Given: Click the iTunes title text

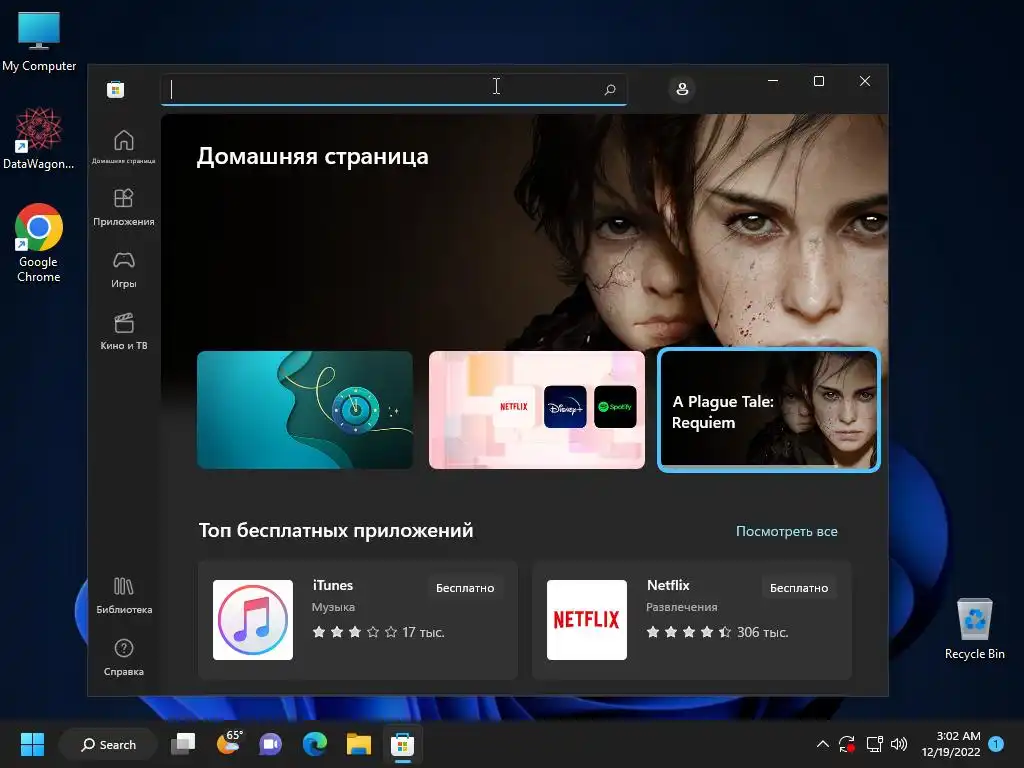Looking at the screenshot, I should pos(332,585).
